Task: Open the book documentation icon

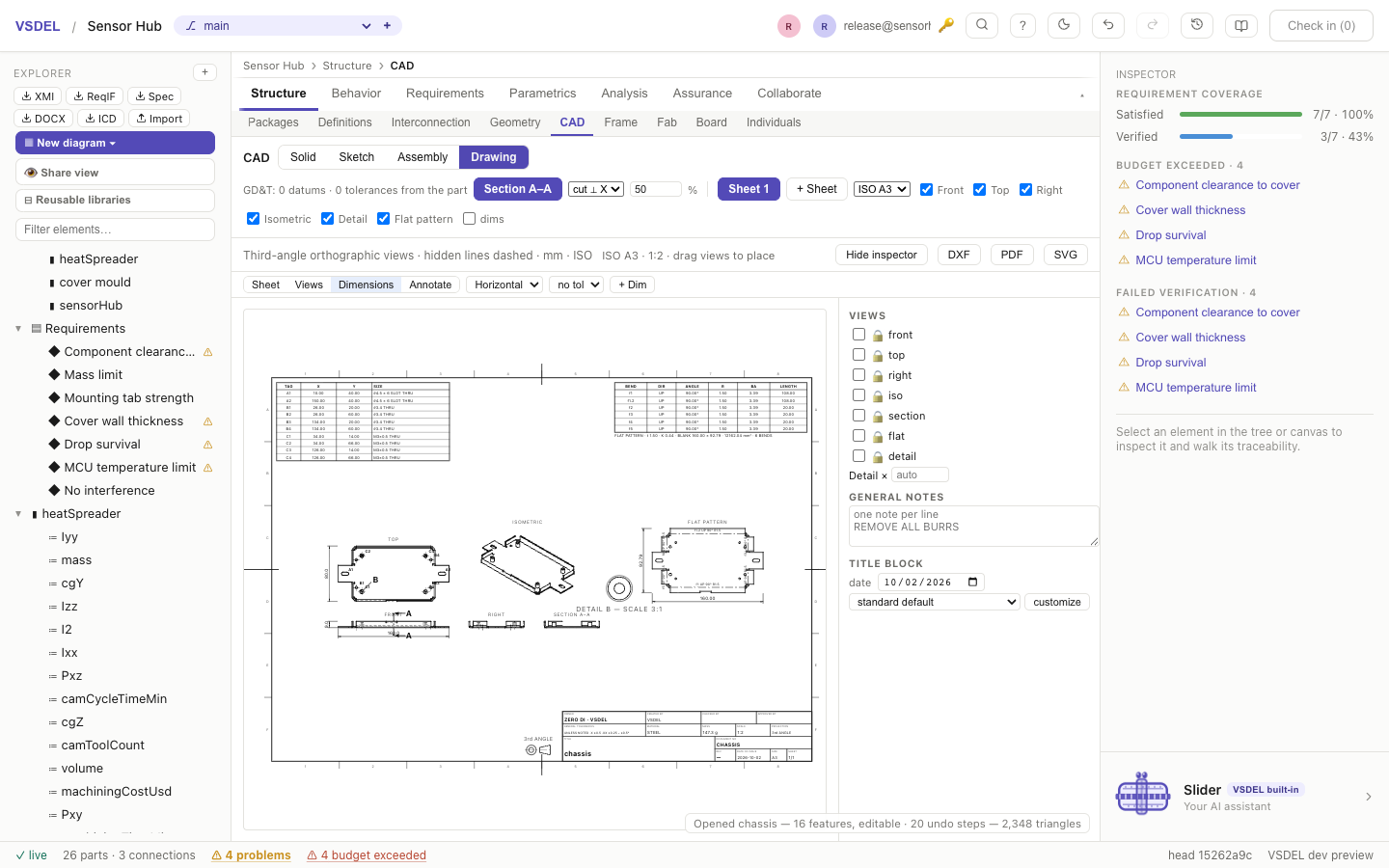Action: click(x=1241, y=25)
